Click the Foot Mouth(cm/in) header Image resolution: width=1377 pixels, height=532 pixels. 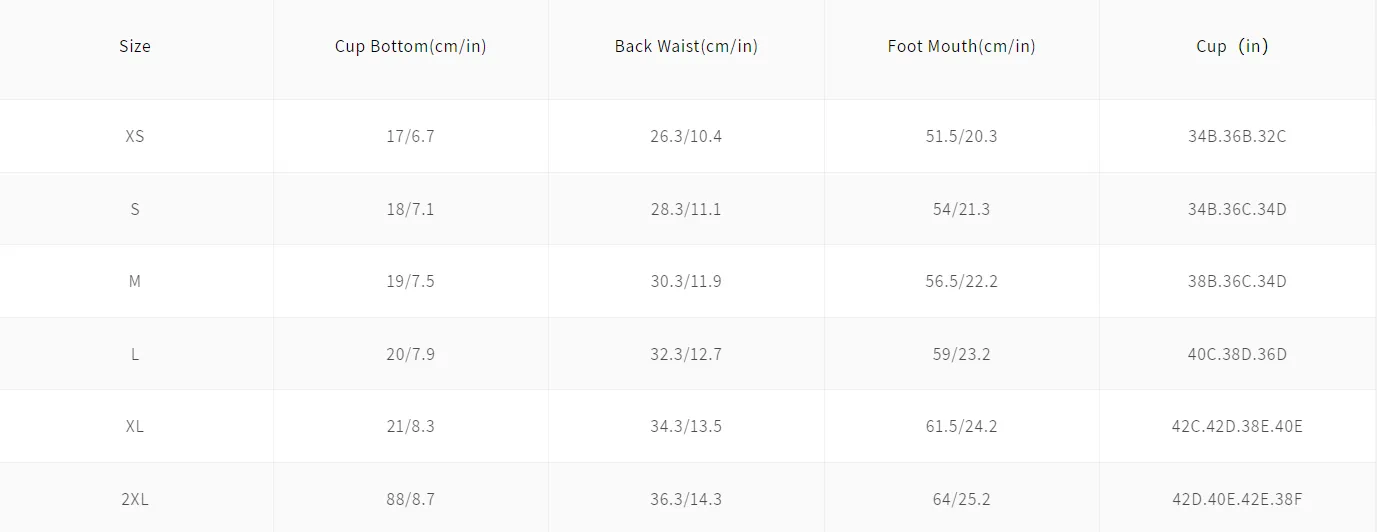point(961,46)
